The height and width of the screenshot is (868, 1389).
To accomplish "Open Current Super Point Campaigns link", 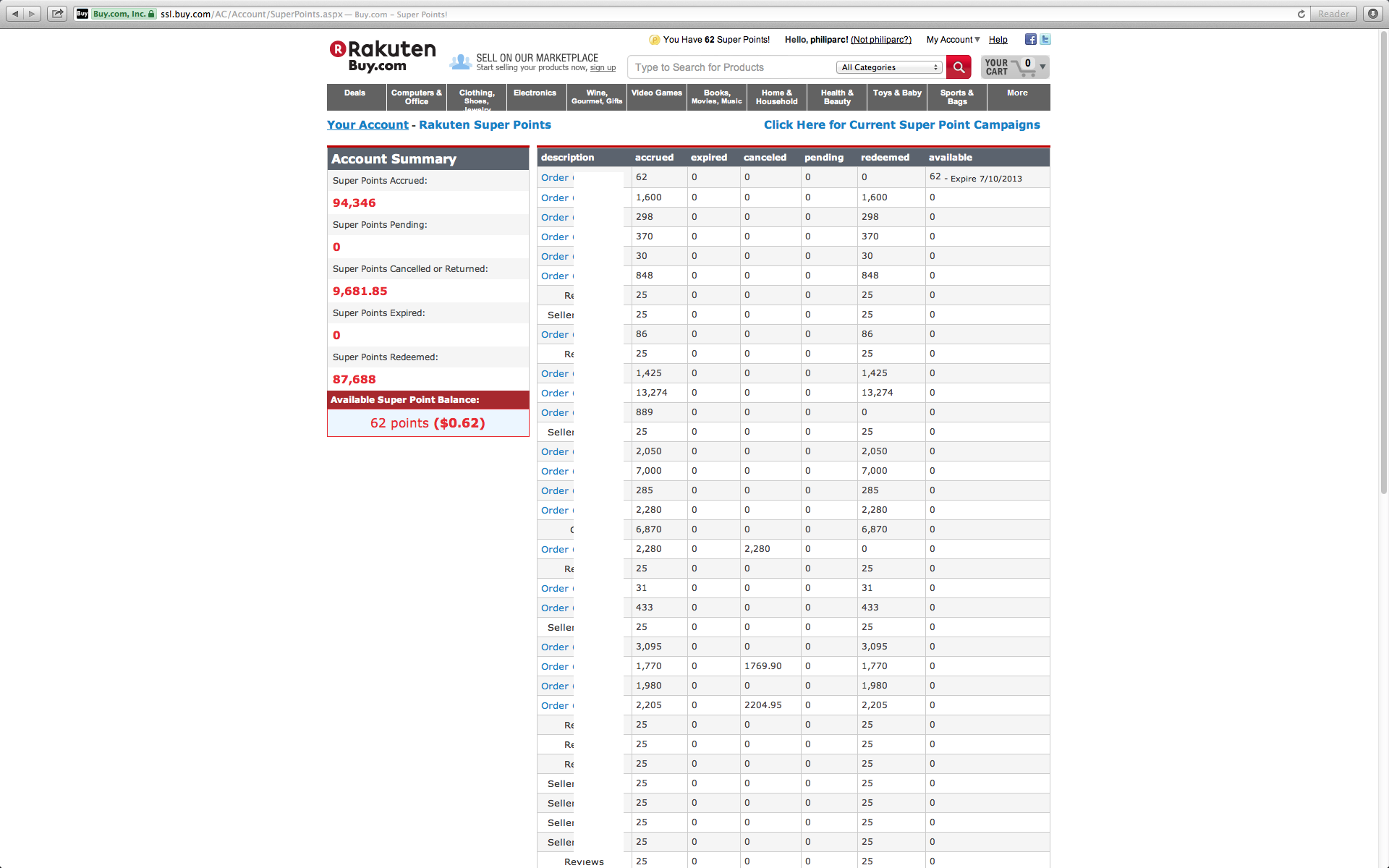I will point(901,124).
